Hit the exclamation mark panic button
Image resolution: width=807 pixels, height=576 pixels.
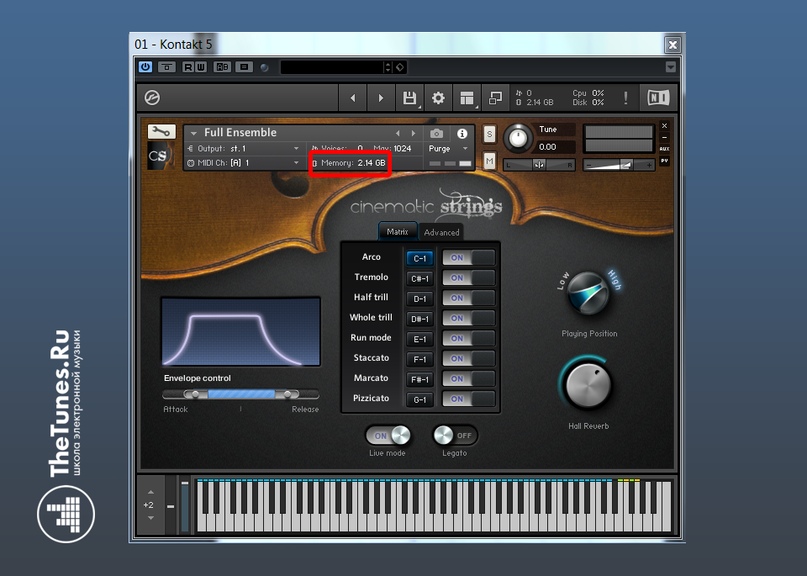pyautogui.click(x=626, y=98)
